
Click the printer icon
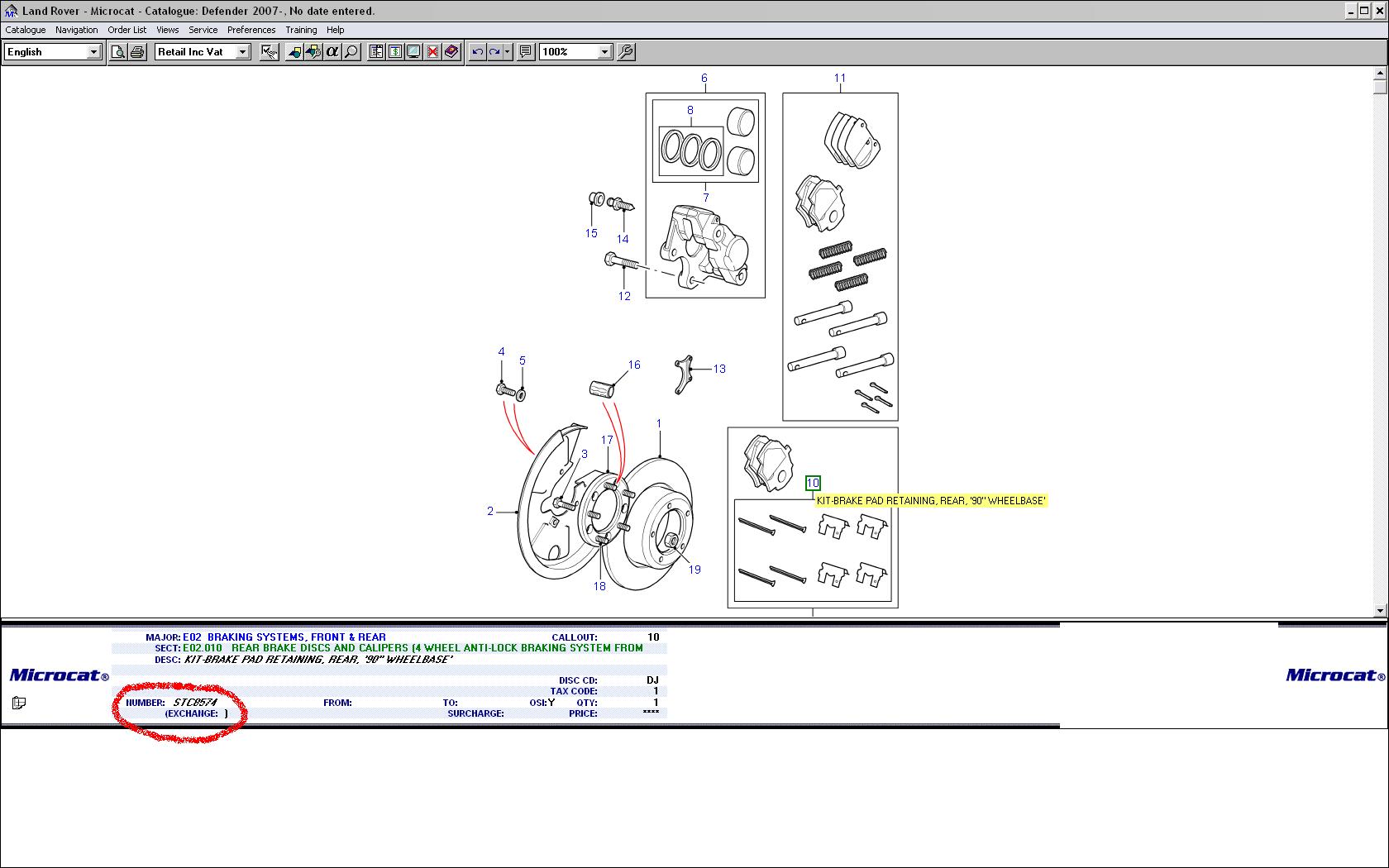[x=137, y=52]
